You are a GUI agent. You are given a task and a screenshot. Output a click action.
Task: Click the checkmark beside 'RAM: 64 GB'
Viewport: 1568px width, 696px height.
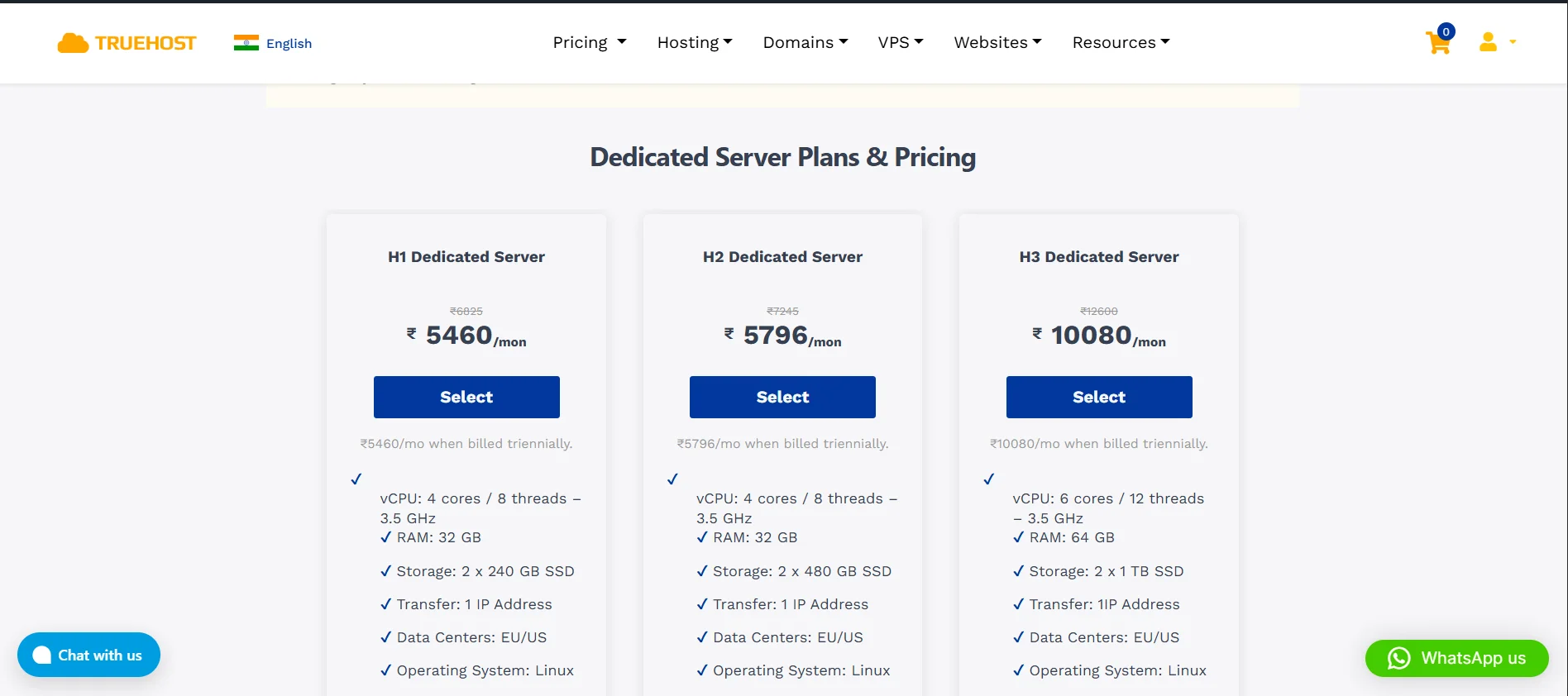click(1018, 537)
